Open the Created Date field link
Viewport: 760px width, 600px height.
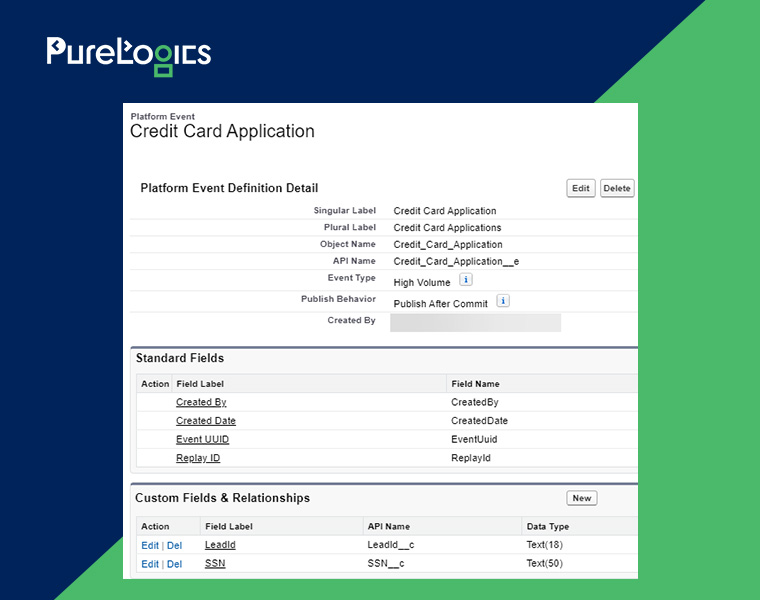tap(206, 421)
